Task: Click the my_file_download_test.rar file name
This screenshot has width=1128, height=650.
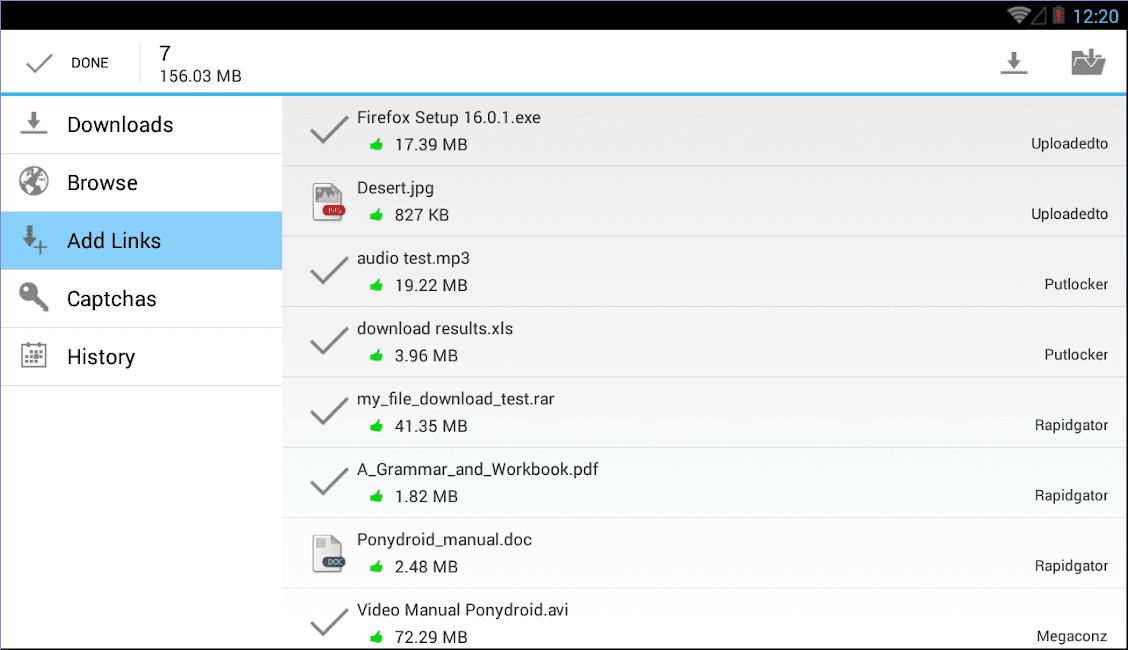Action: click(x=456, y=399)
